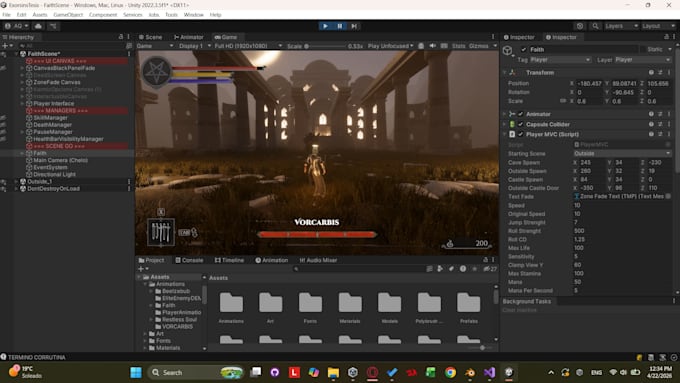Image resolution: width=680 pixels, height=383 pixels.
Task: Toggle Gizmos in Game view
Action: coord(479,46)
